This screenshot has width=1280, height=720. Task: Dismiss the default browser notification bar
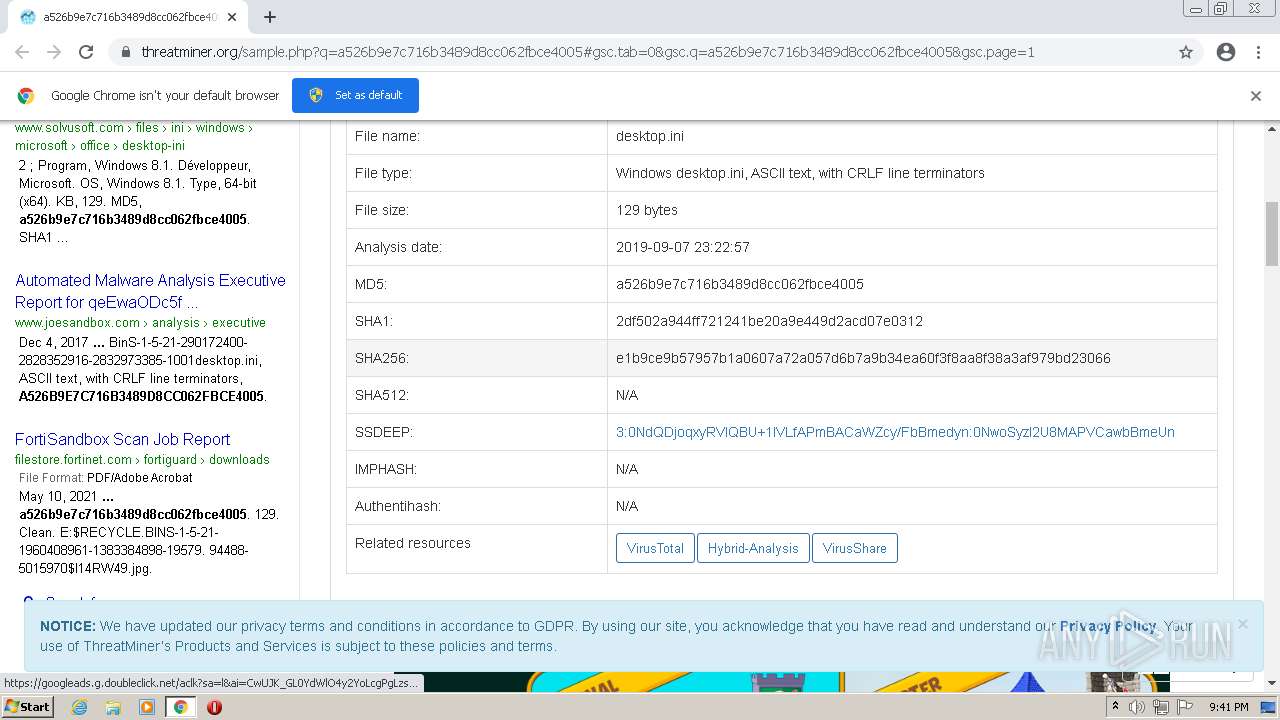click(x=1256, y=96)
